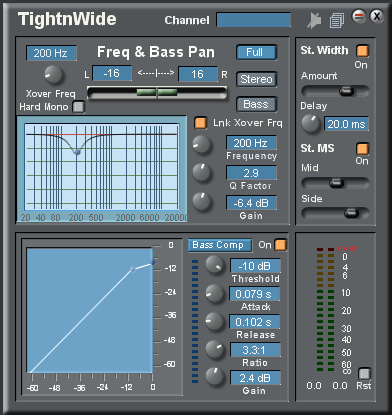This screenshot has height=415, width=392.
Task: Click the compressor makeup Gain knob
Action: coord(214,376)
